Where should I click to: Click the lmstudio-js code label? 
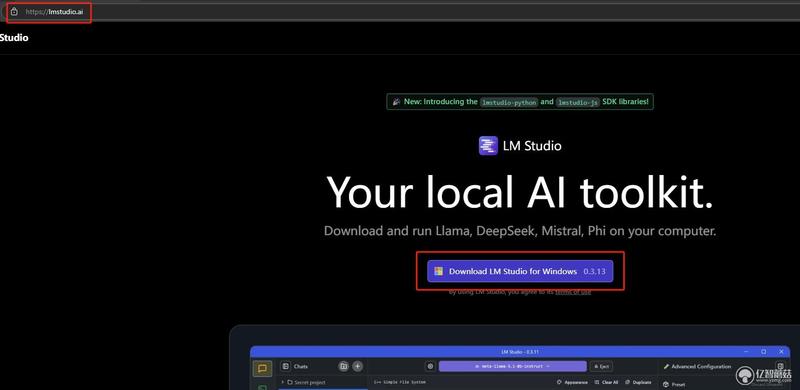click(578, 102)
